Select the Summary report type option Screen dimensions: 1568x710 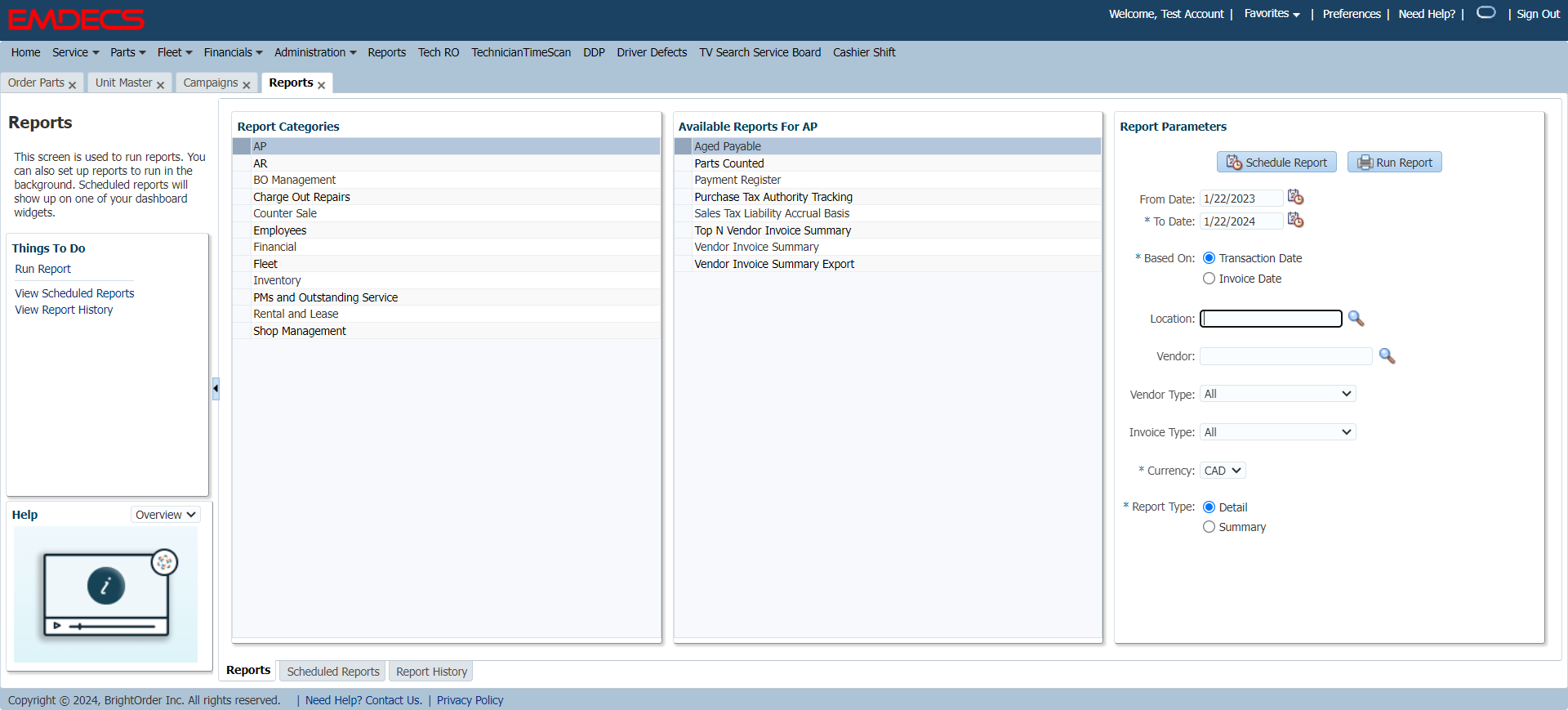pos(1209,527)
